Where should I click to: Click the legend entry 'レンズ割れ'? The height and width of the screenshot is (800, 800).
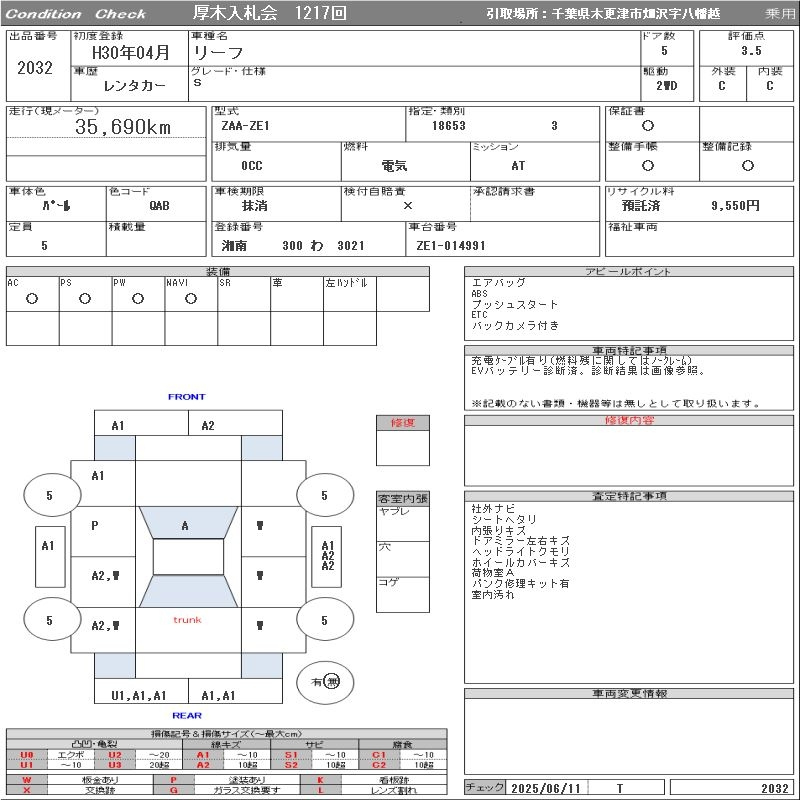pyautogui.click(x=393, y=790)
